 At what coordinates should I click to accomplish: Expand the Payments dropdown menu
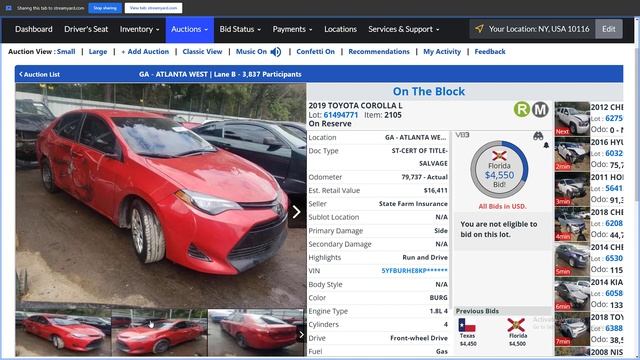(292, 29)
